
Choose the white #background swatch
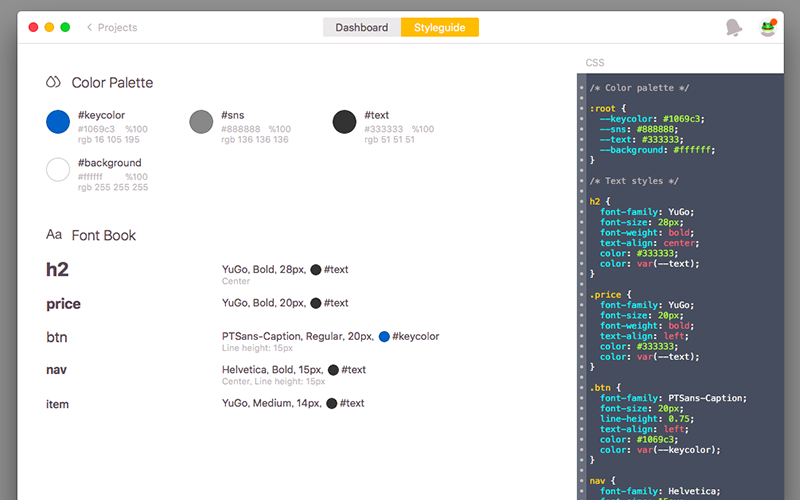(58, 169)
